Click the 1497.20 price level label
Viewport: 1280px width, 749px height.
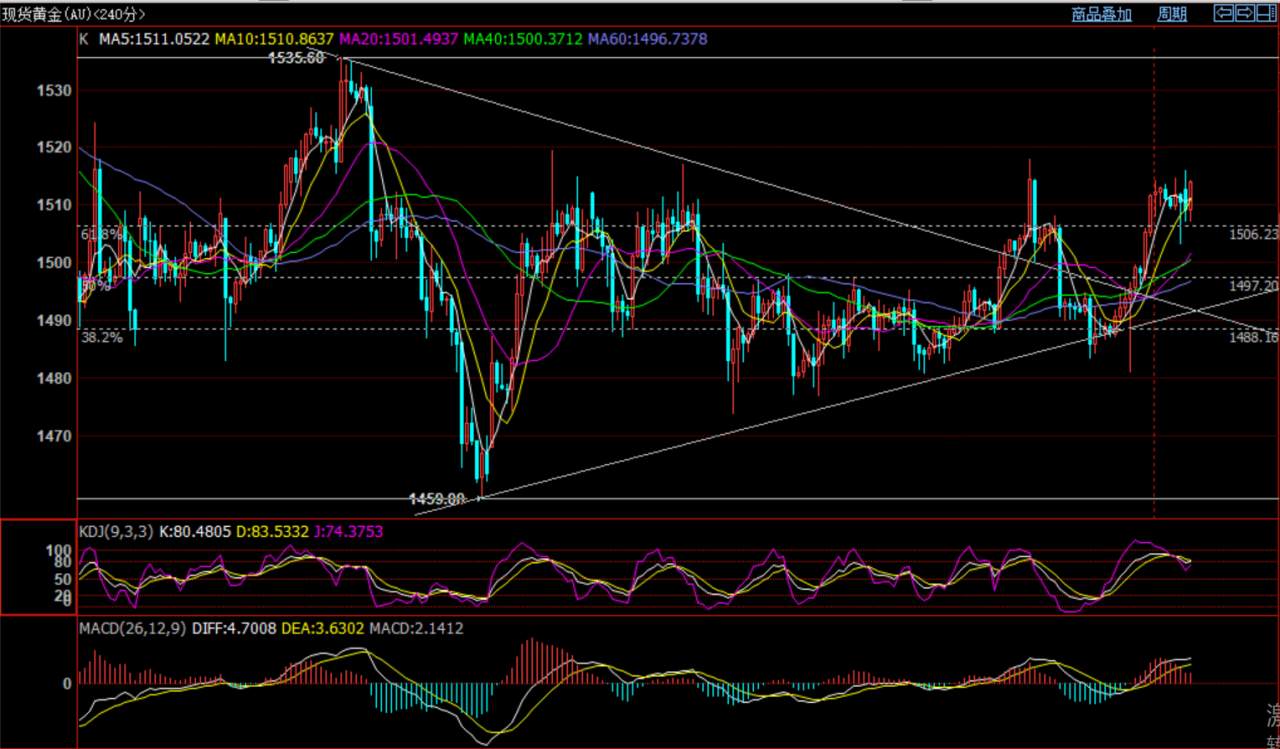click(1253, 286)
